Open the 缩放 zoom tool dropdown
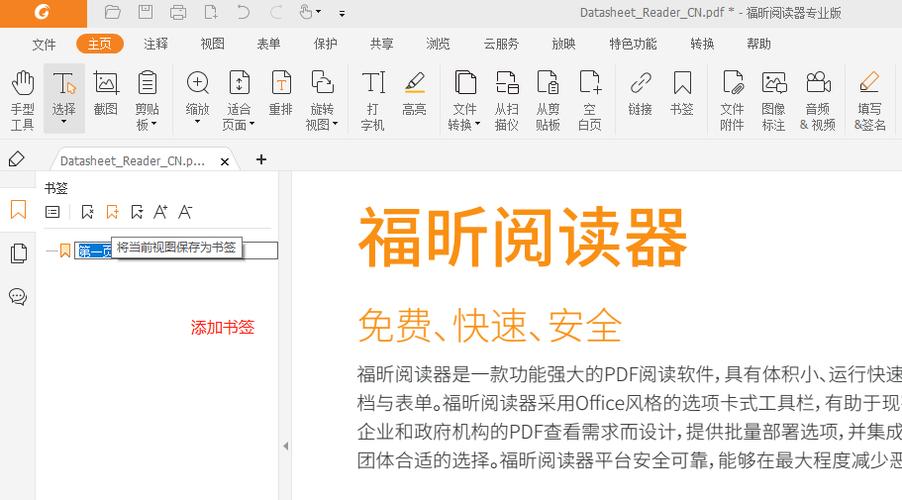Image resolution: width=902 pixels, height=500 pixels. coord(197,98)
